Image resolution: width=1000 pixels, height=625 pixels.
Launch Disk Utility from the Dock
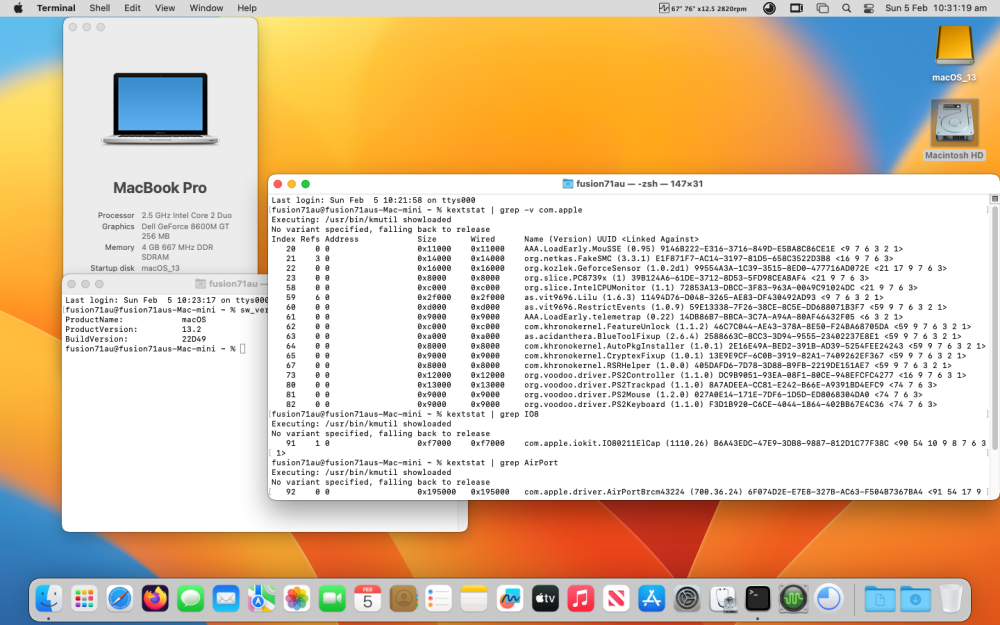click(722, 599)
